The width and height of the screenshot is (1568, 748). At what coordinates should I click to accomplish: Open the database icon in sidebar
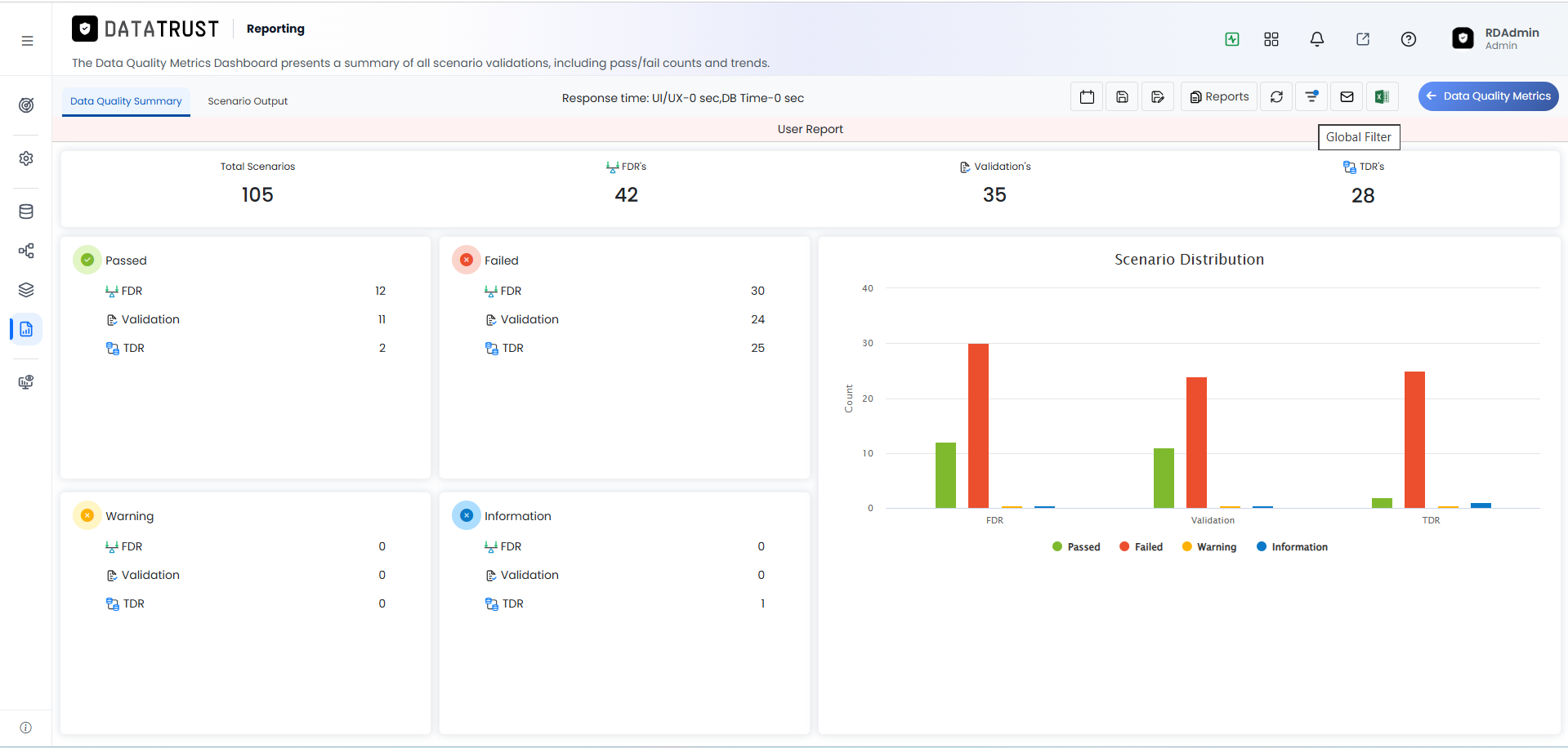26,211
